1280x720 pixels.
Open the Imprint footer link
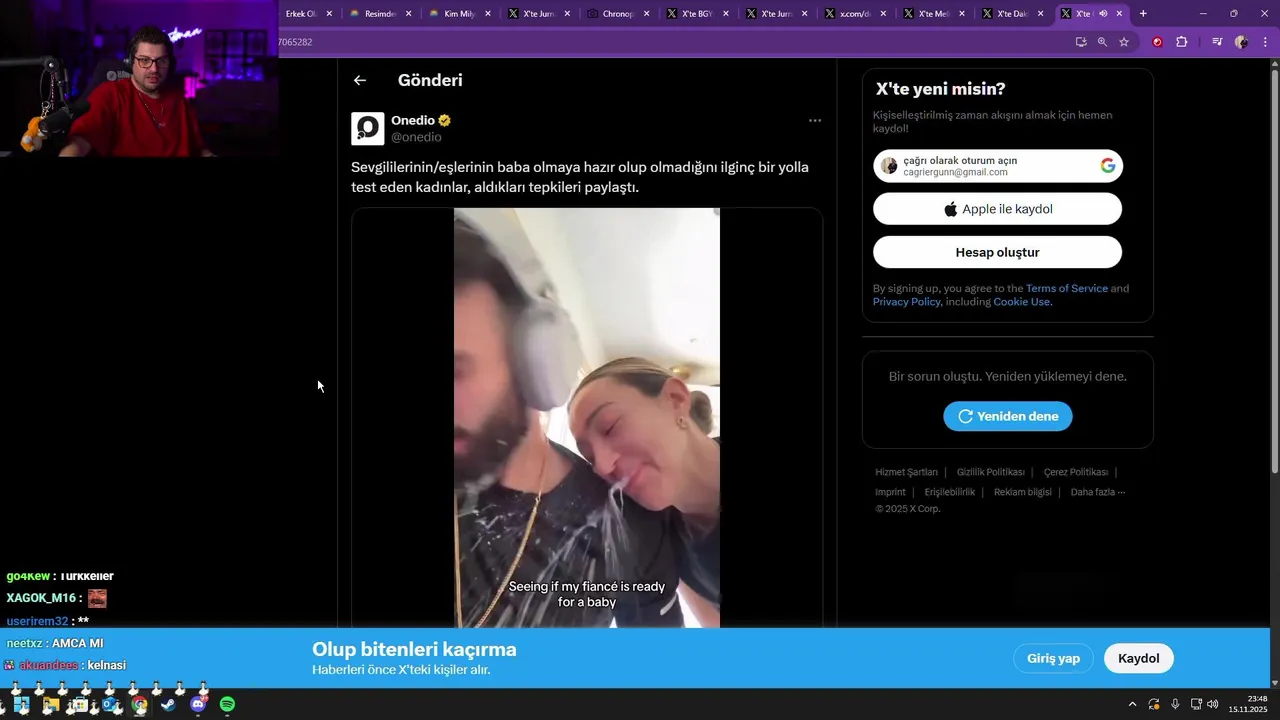(x=890, y=492)
